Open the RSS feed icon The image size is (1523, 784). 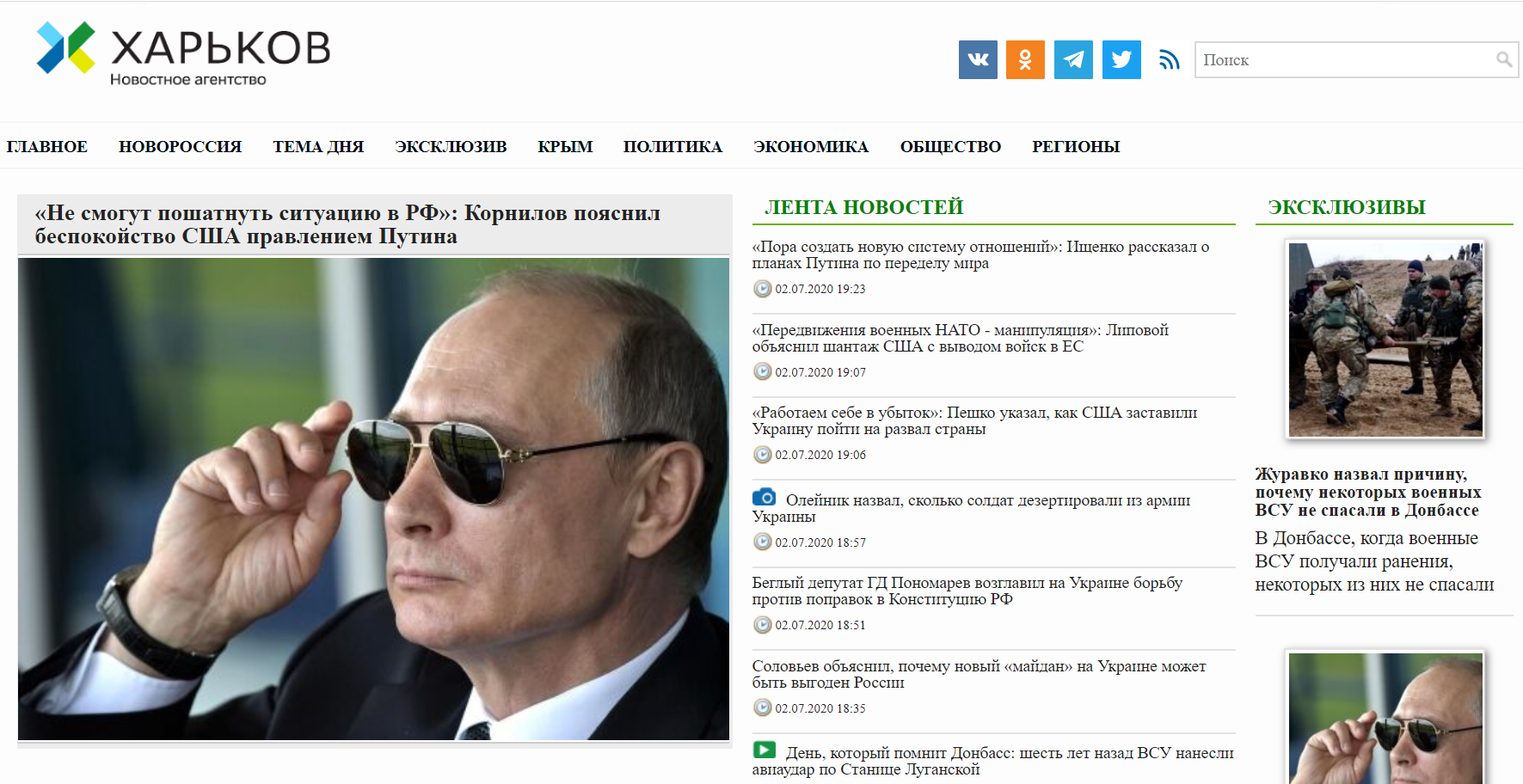(1169, 59)
